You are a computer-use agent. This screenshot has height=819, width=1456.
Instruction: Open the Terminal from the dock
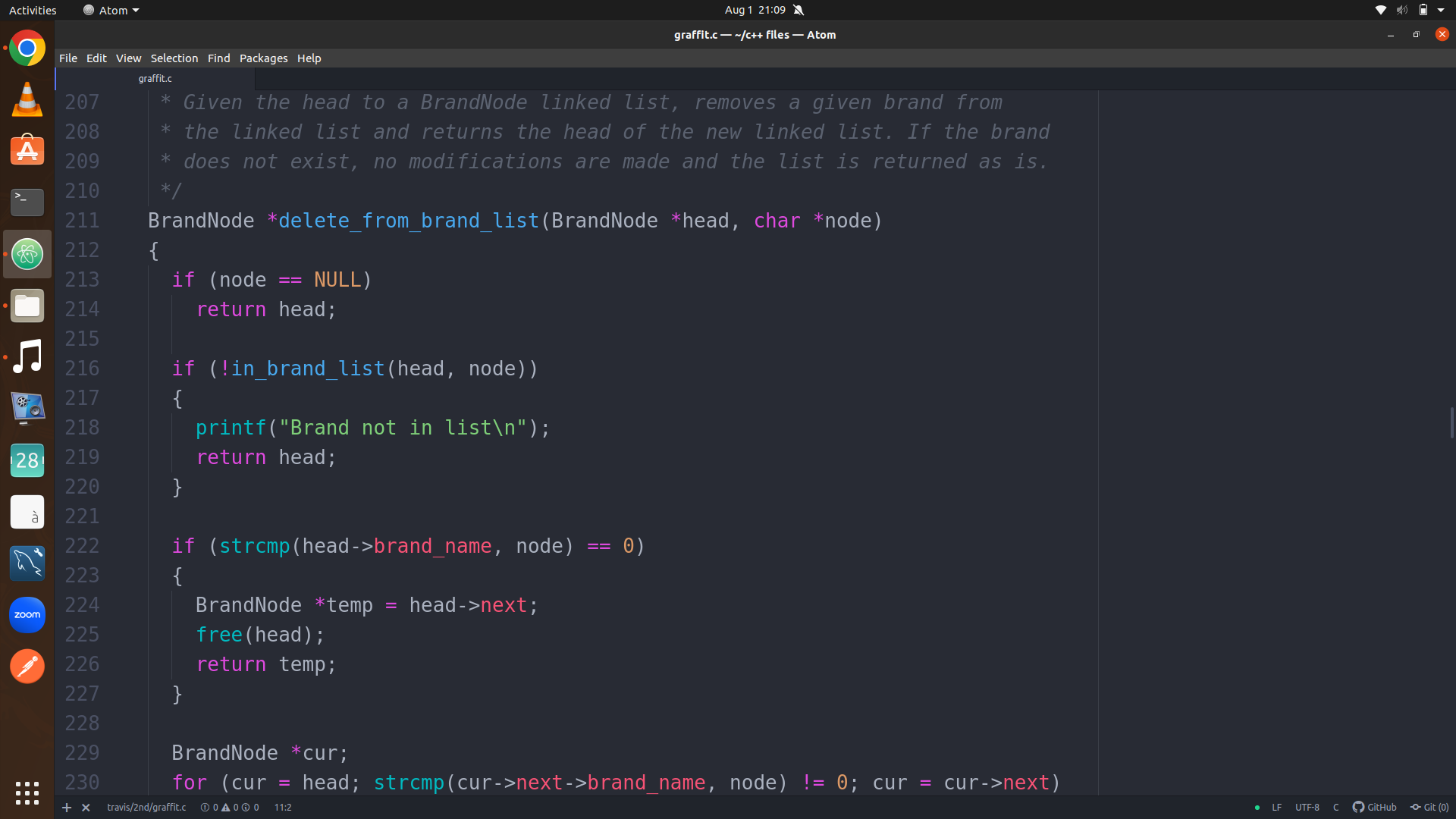point(27,202)
